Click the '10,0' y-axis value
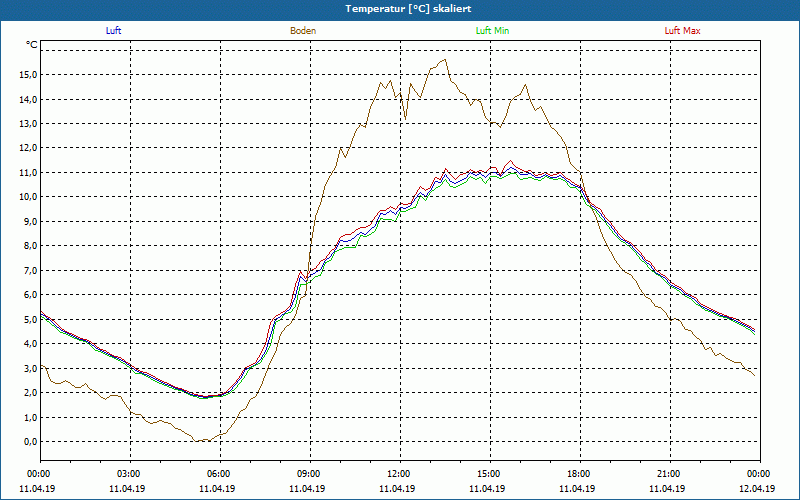 point(28,197)
